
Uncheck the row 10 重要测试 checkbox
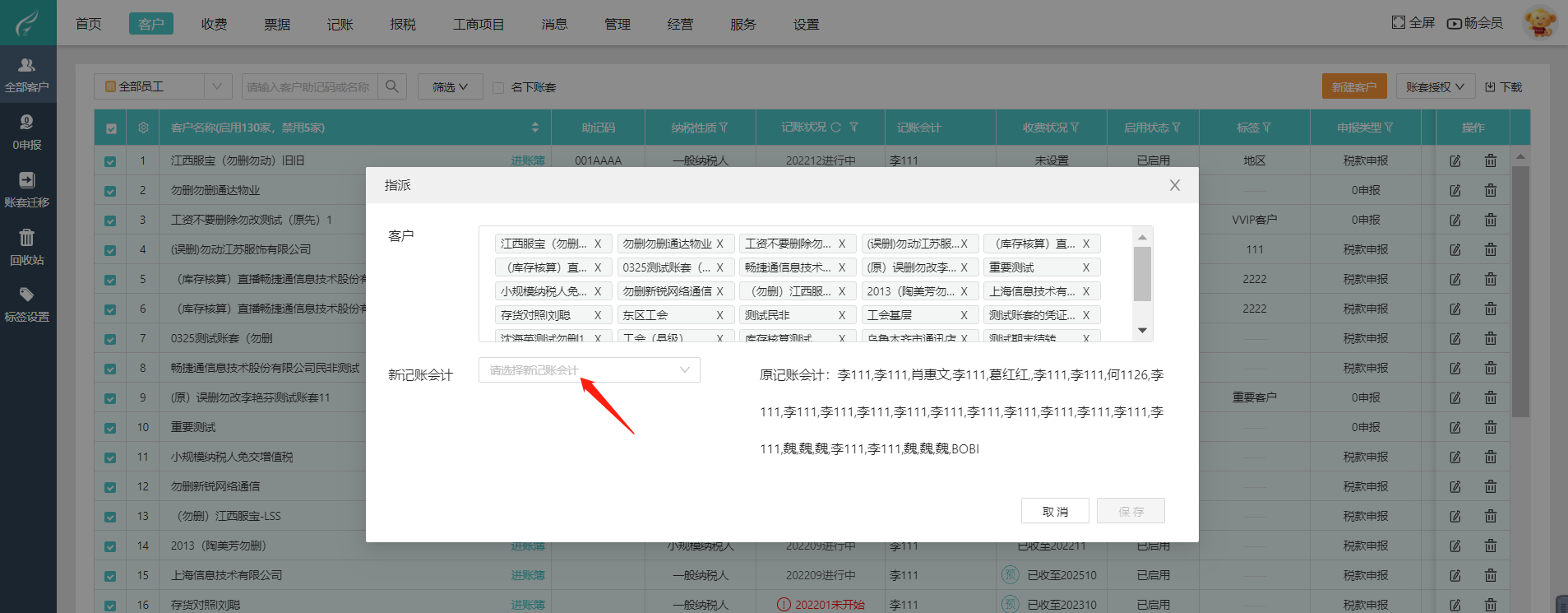(x=110, y=428)
